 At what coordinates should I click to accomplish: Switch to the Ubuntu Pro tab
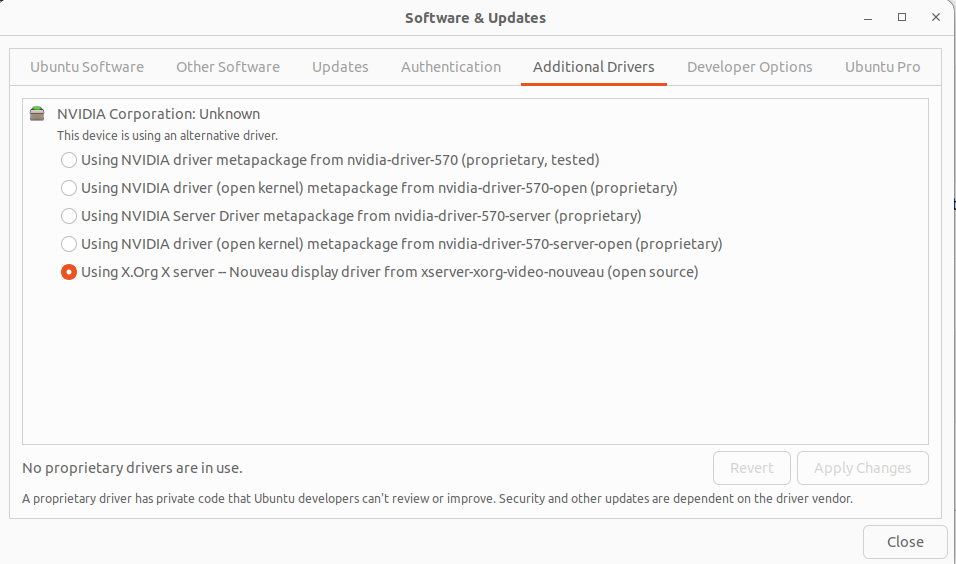[883, 67]
